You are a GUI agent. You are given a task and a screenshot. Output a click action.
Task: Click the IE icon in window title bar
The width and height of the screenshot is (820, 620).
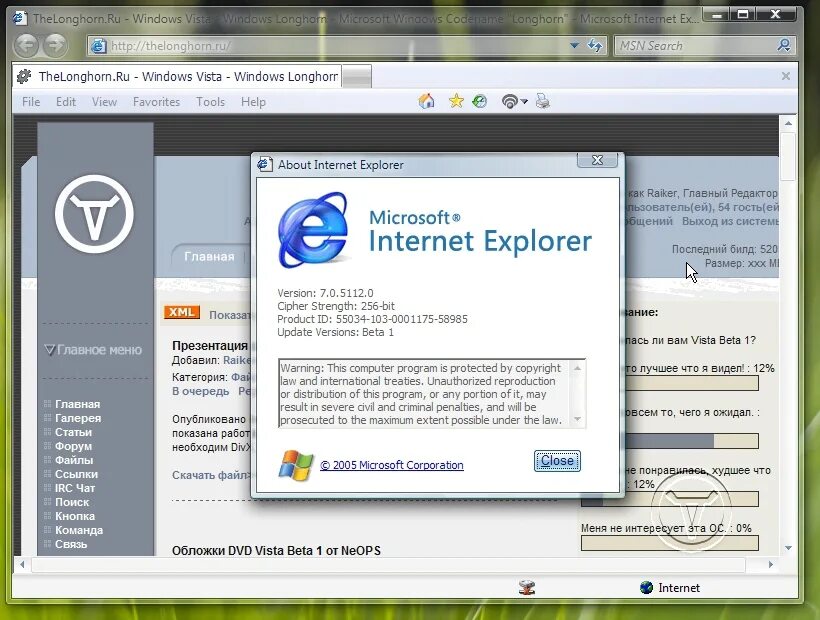pos(20,18)
